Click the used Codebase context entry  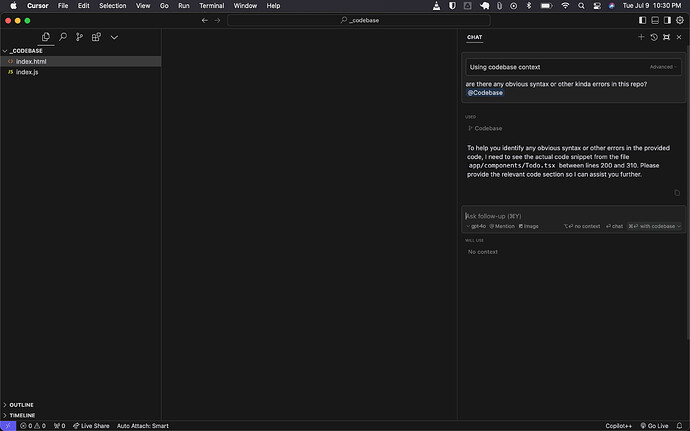(x=485, y=128)
